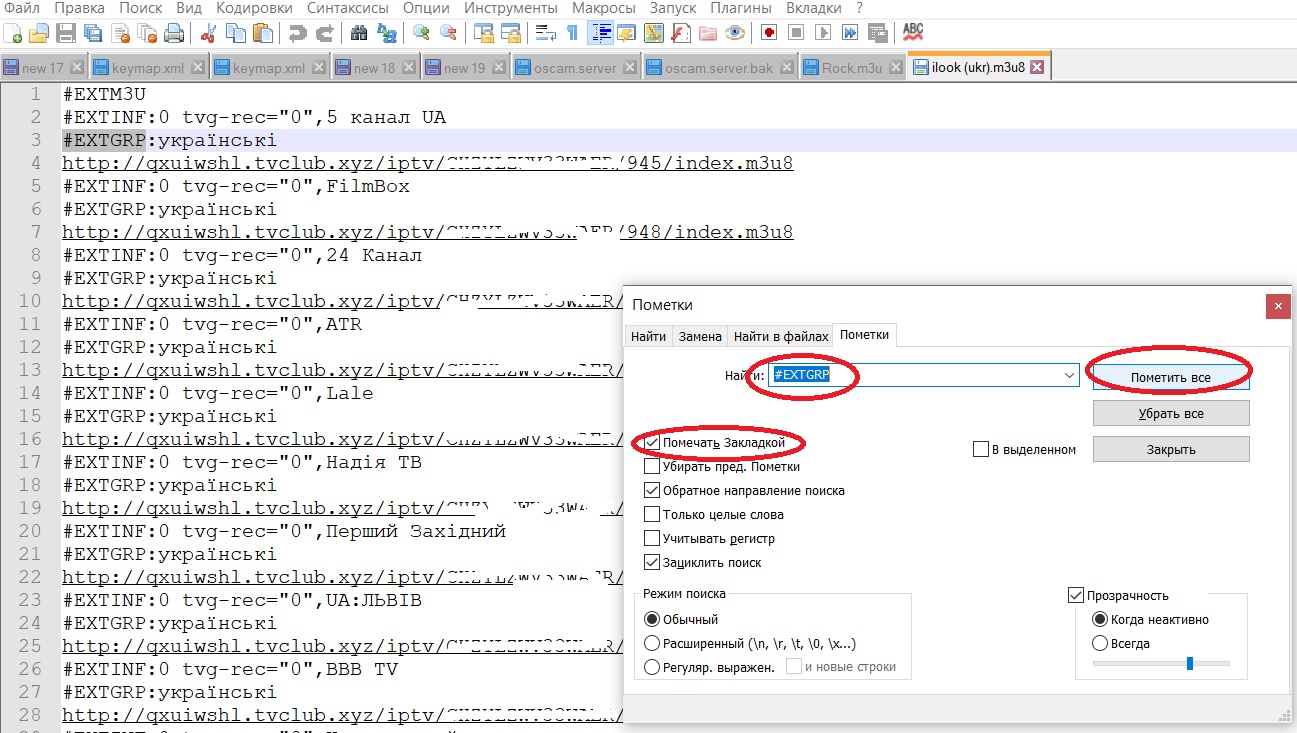Image resolution: width=1297 pixels, height=733 pixels.
Task: Enable the Учитывать регистр checkbox
Action: [653, 538]
